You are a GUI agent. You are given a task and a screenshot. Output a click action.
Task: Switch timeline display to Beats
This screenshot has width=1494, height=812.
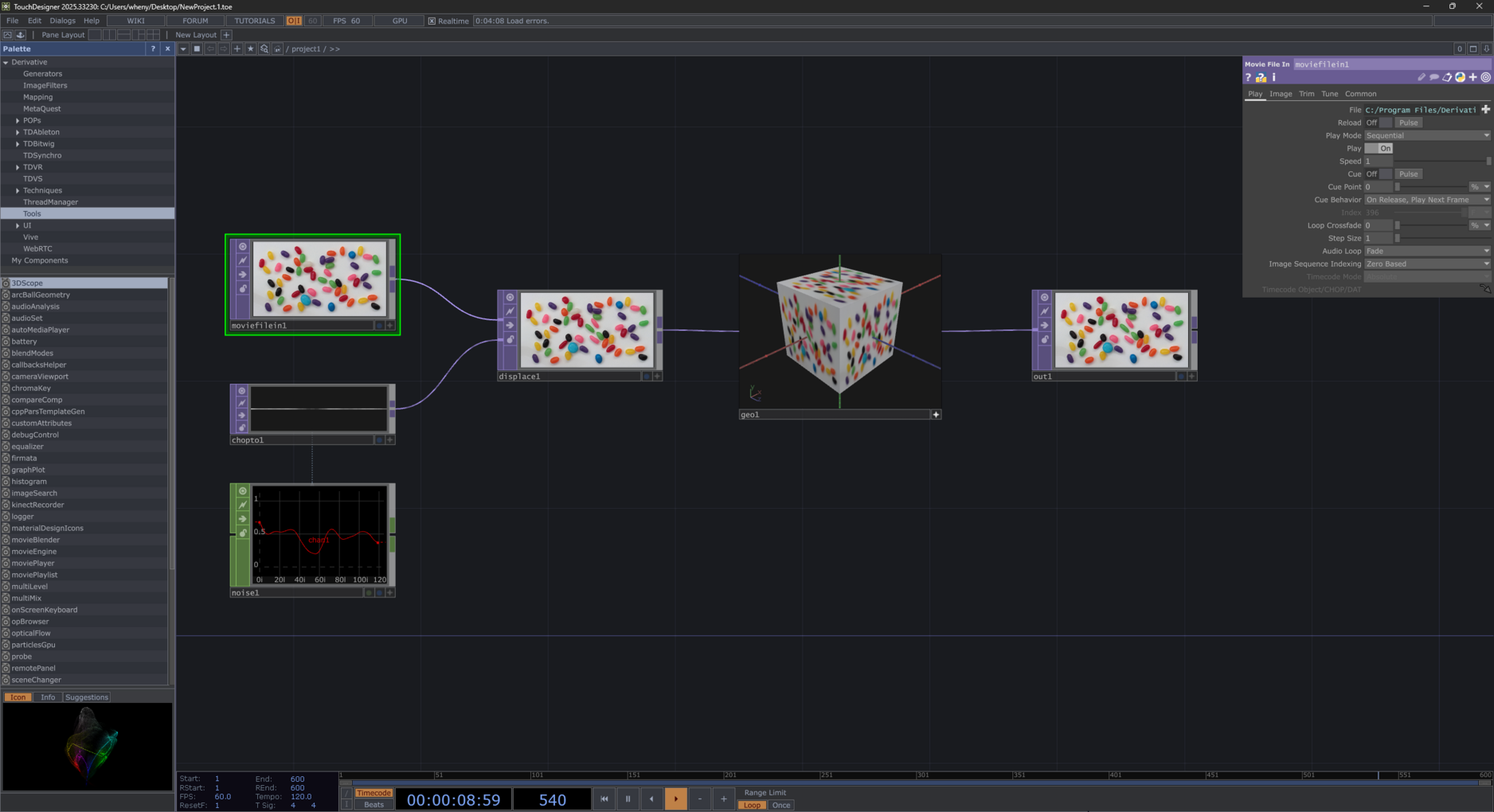[x=373, y=805]
